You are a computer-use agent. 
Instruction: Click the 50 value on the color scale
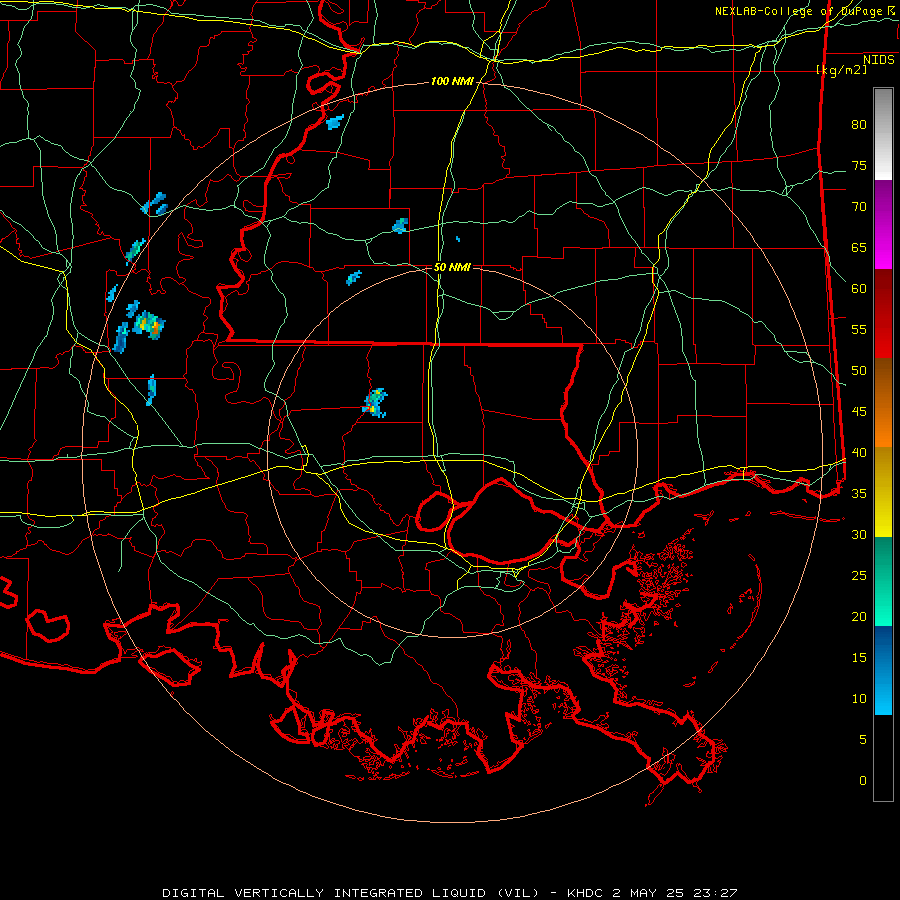(859, 370)
